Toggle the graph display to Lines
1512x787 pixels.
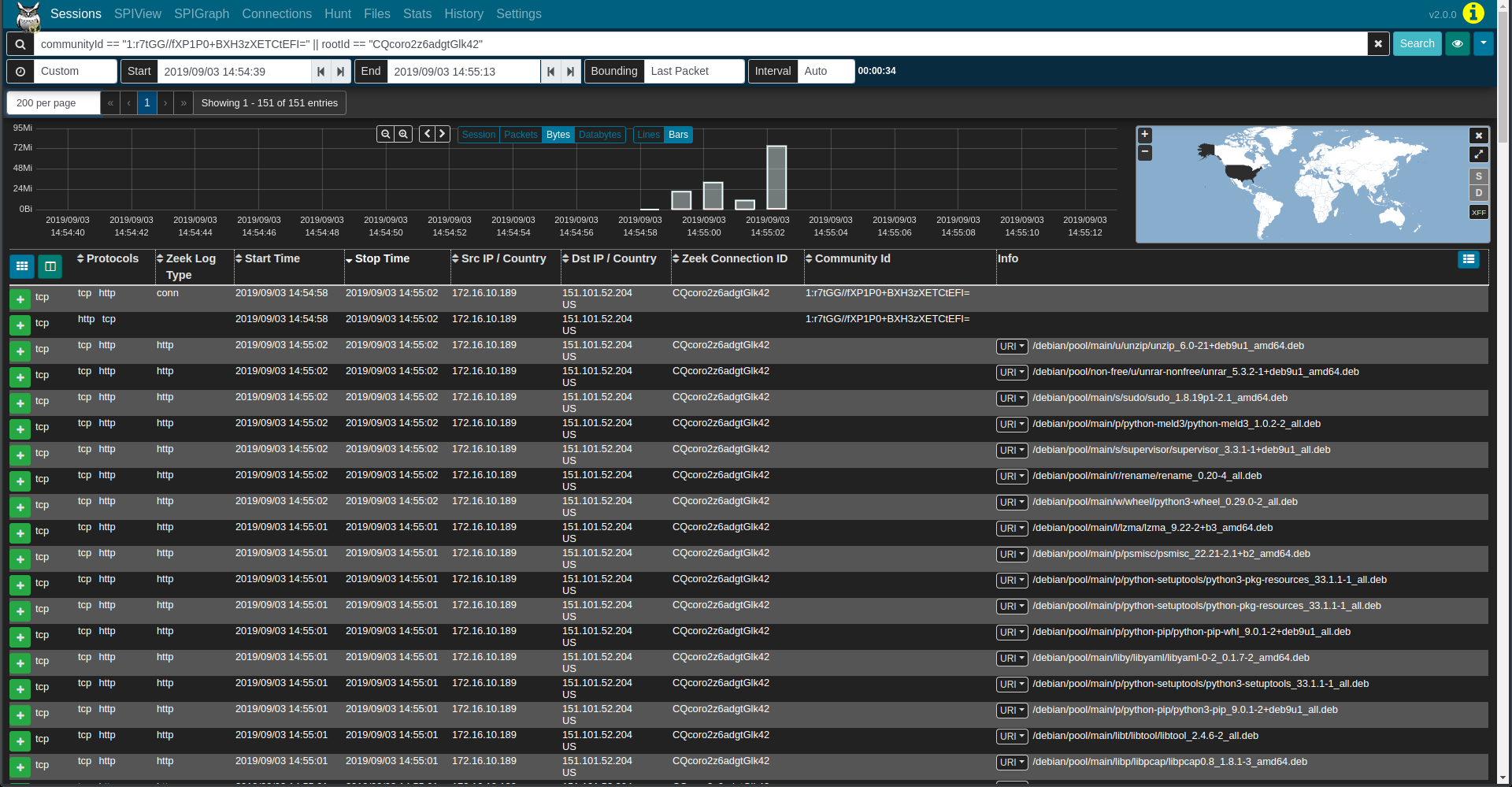tap(648, 135)
